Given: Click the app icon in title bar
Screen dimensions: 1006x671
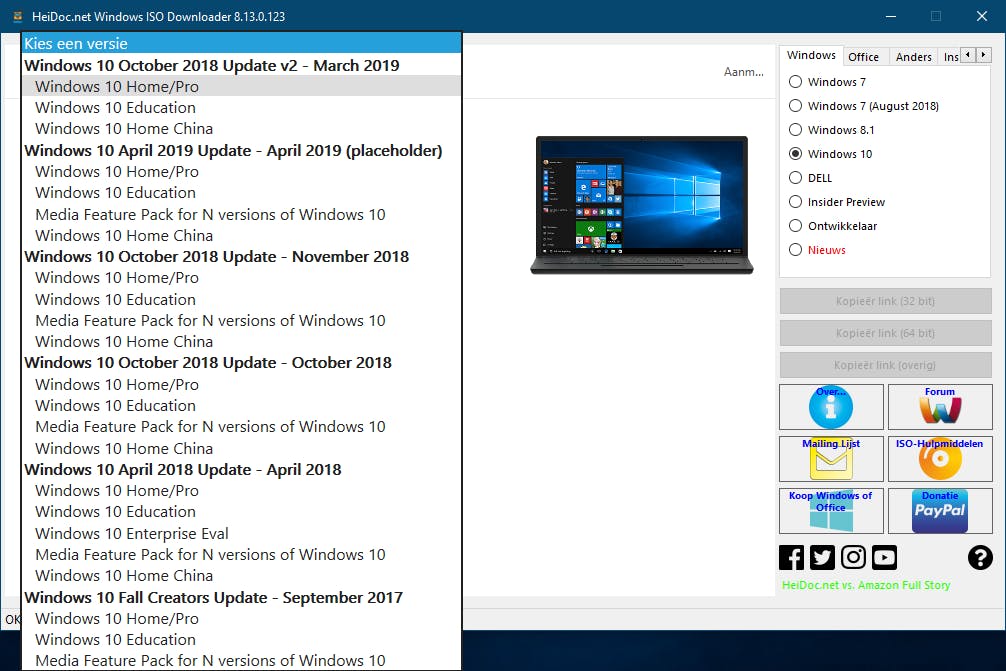Looking at the screenshot, I should click(18, 17).
